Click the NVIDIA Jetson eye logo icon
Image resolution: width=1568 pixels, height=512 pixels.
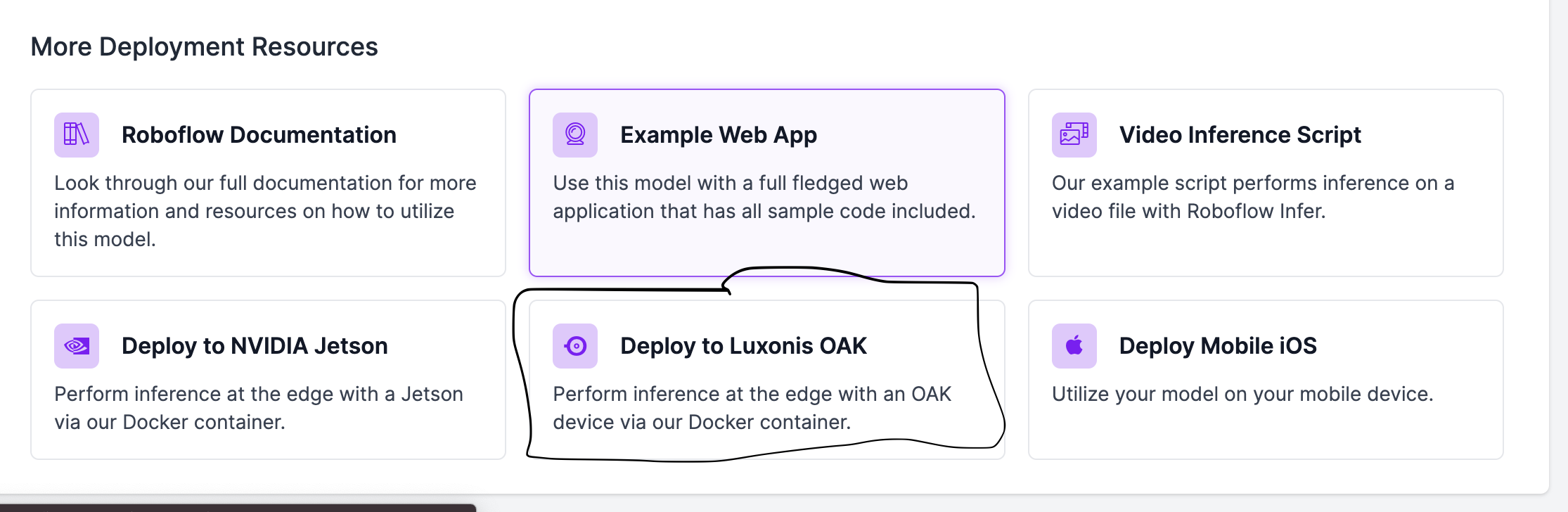(76, 345)
